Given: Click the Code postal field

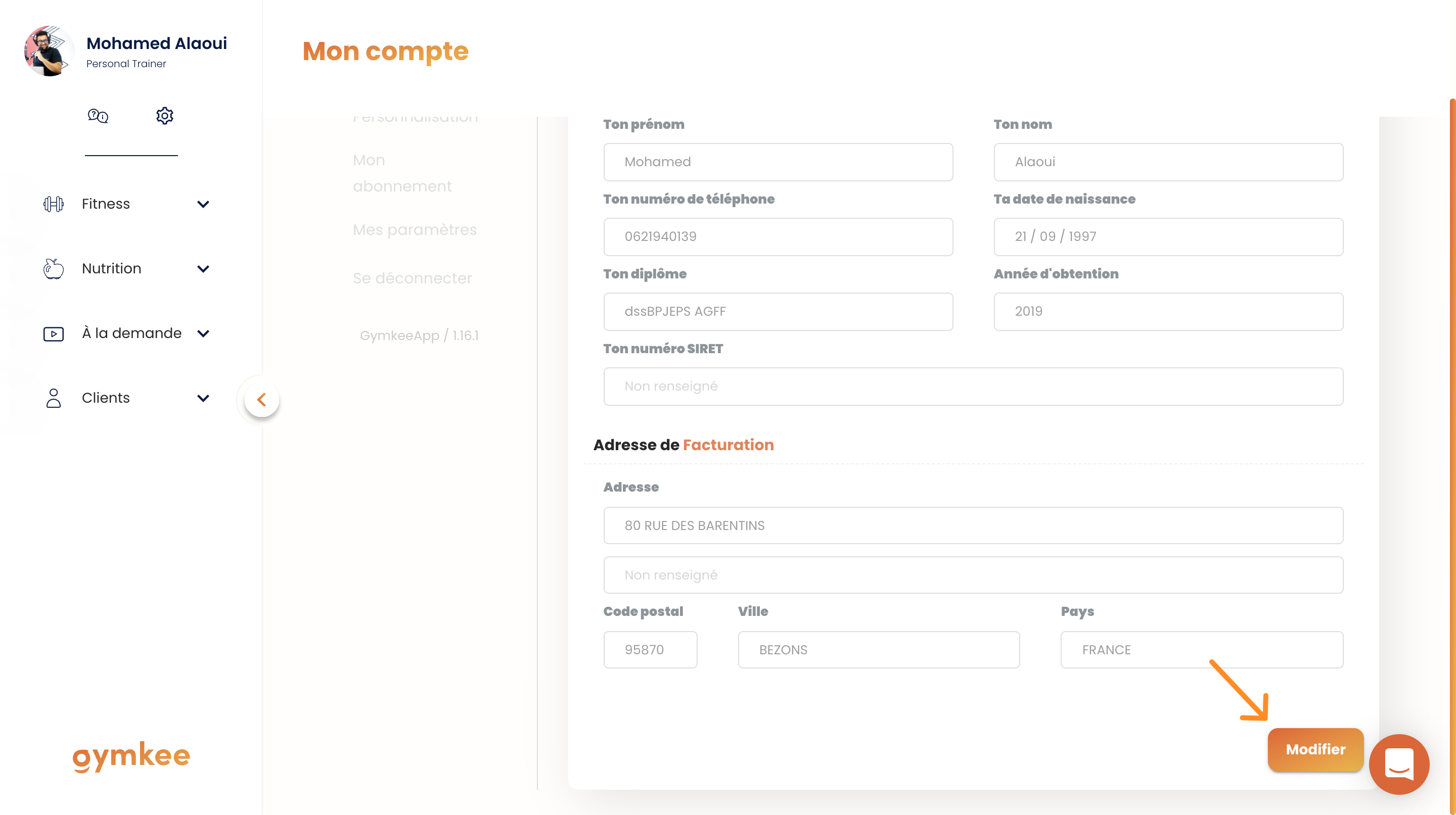Looking at the screenshot, I should tap(651, 650).
